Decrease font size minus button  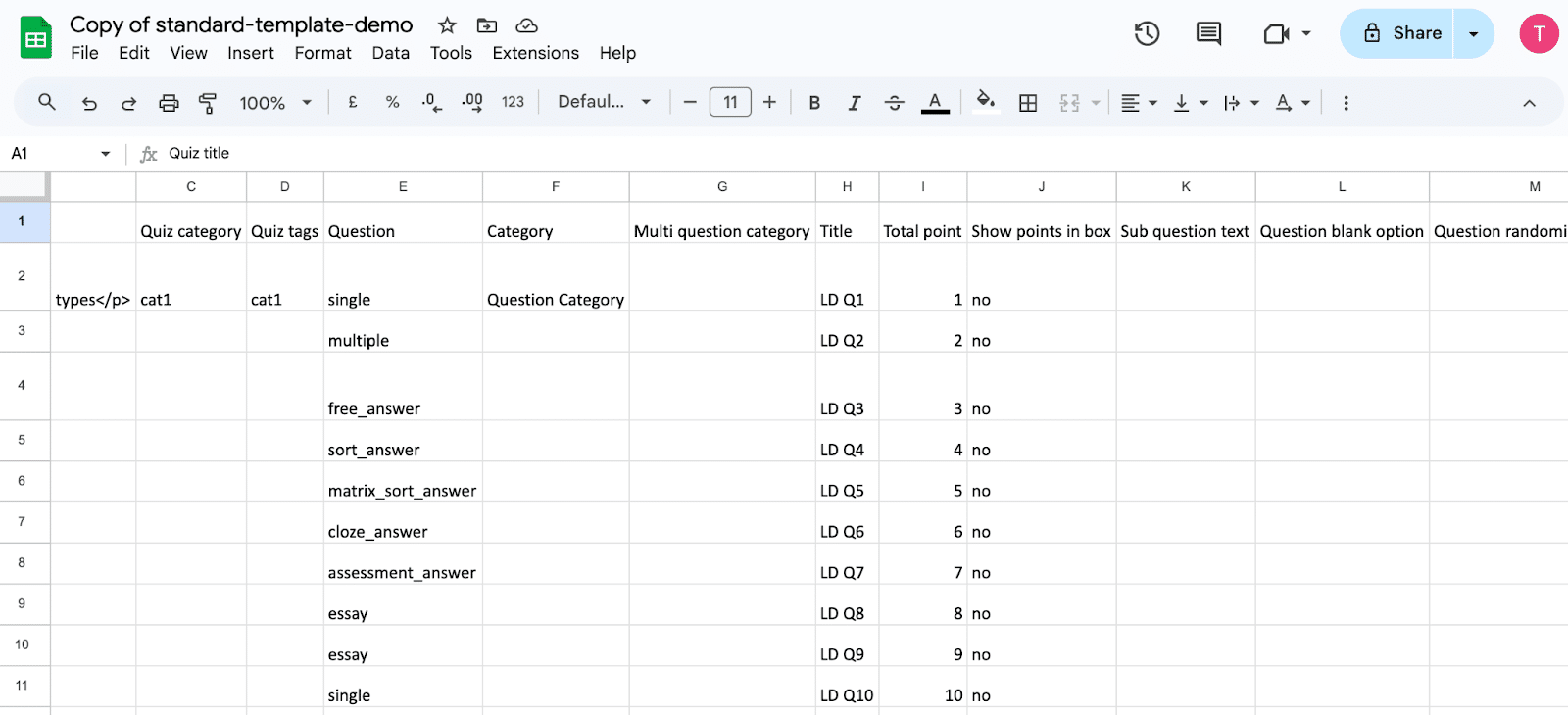pyautogui.click(x=690, y=102)
